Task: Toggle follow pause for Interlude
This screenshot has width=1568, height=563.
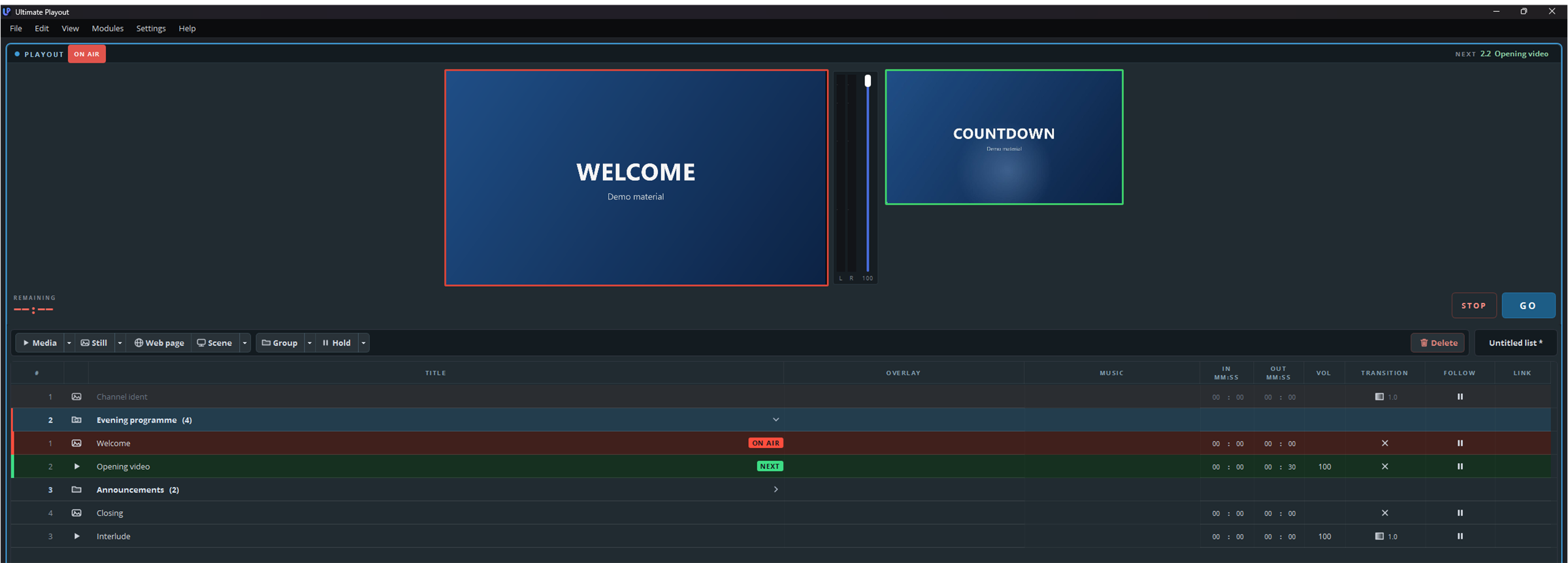Action: pyautogui.click(x=1460, y=536)
